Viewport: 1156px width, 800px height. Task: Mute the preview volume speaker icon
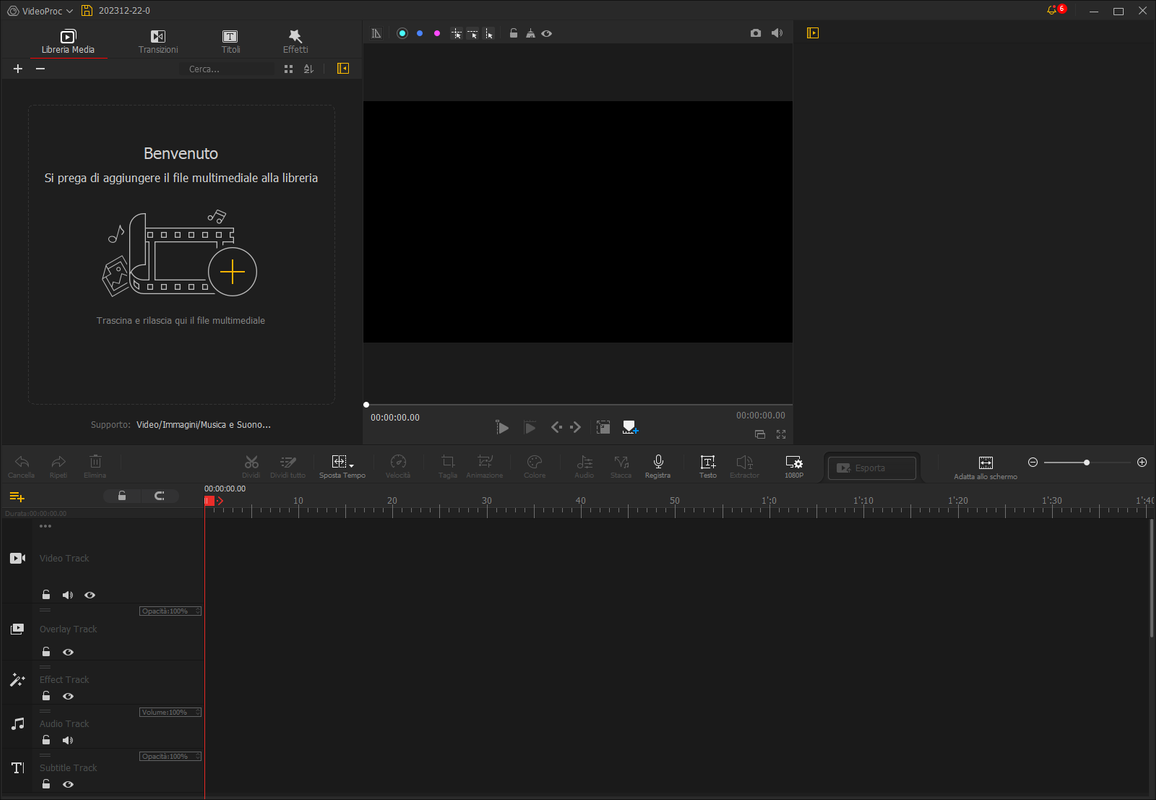[x=777, y=33]
